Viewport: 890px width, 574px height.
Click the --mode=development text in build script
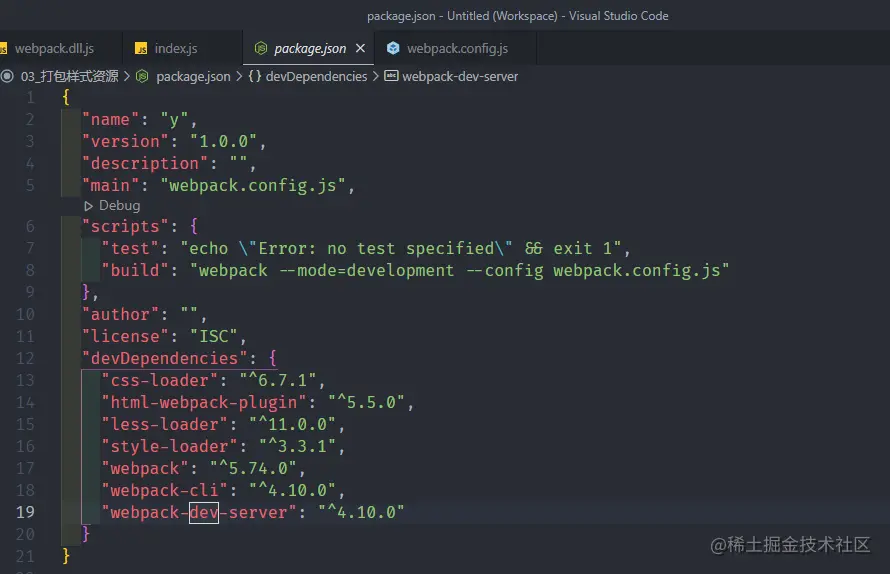click(x=366, y=270)
